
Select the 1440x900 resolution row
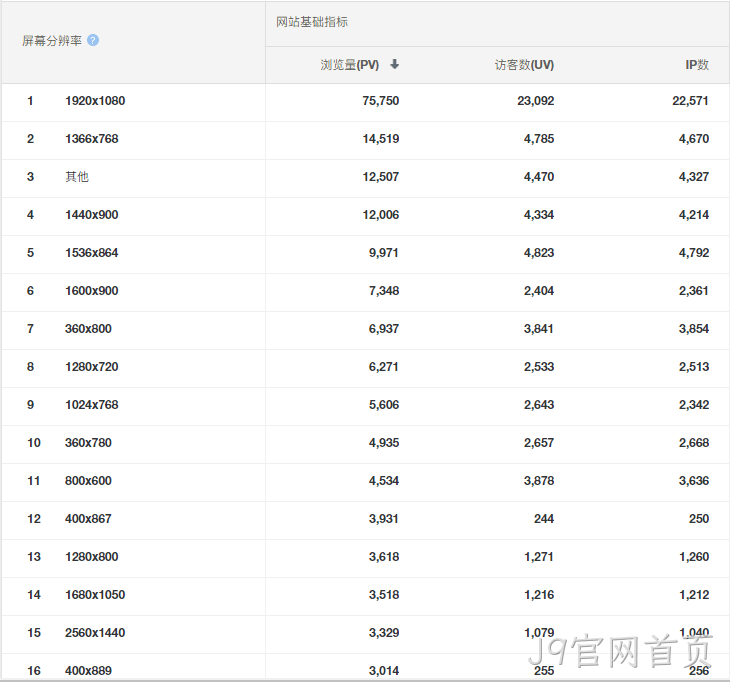pos(365,215)
